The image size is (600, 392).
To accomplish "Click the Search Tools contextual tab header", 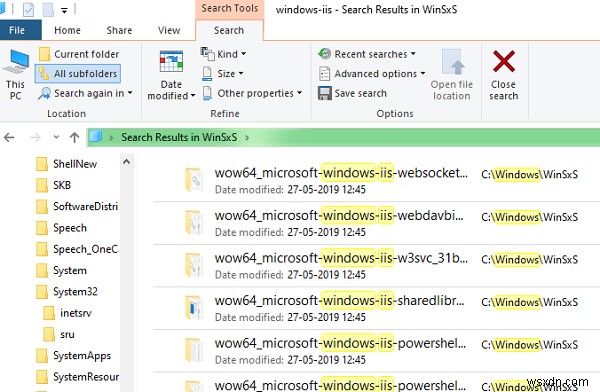I will point(230,8).
